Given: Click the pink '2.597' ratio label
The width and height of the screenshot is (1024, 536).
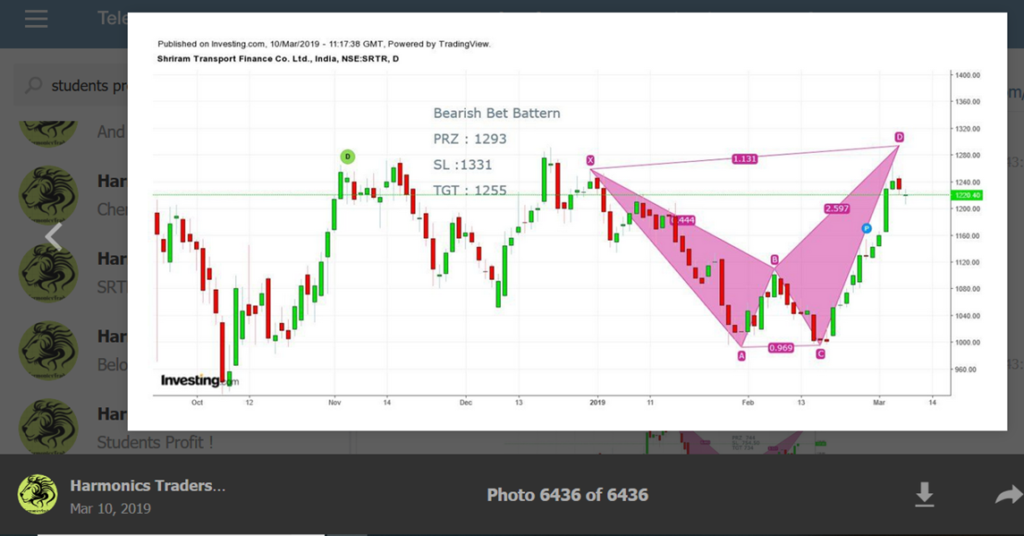Looking at the screenshot, I should click(x=837, y=209).
